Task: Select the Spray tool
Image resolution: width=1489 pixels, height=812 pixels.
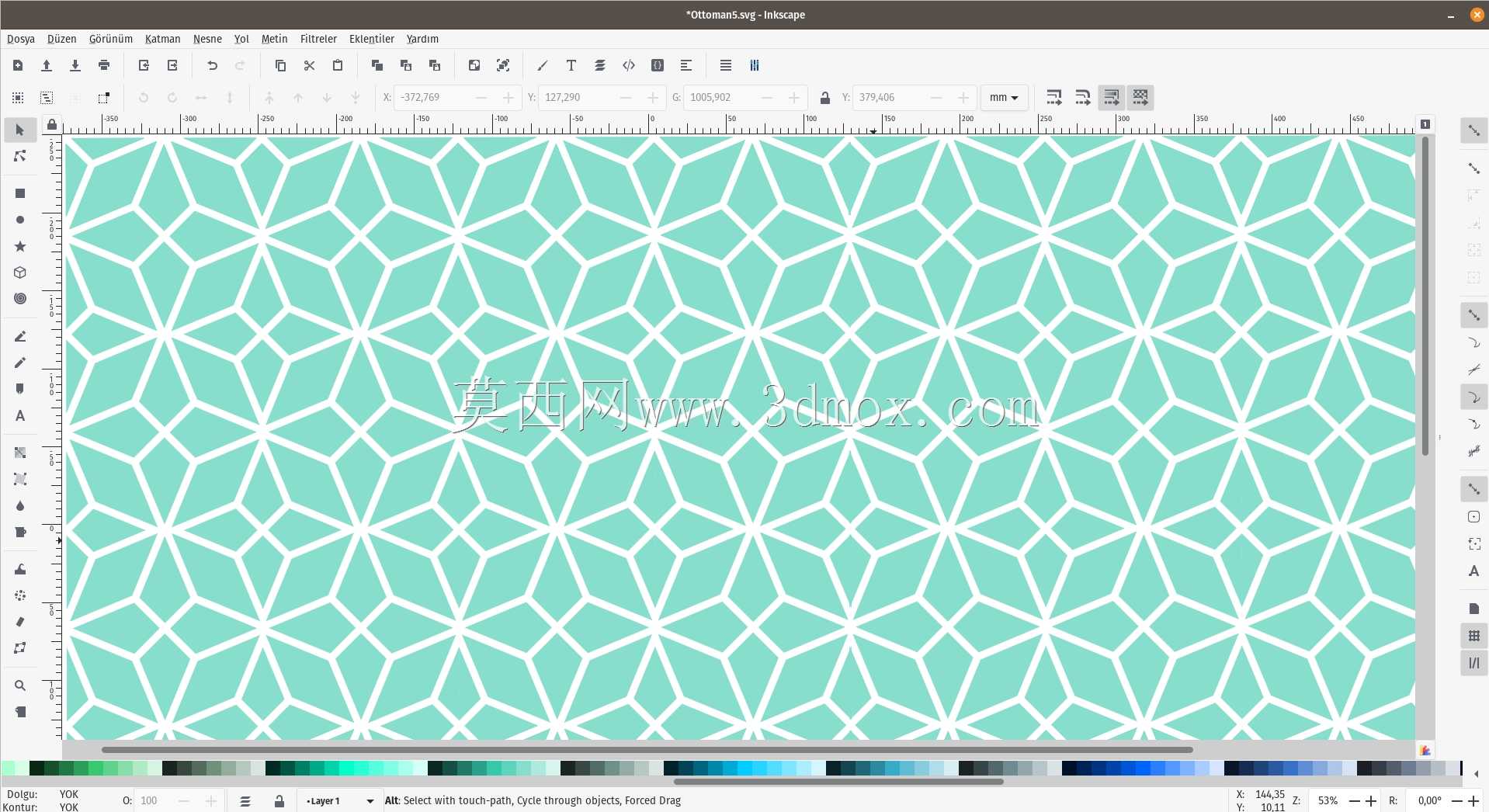Action: pos(20,595)
